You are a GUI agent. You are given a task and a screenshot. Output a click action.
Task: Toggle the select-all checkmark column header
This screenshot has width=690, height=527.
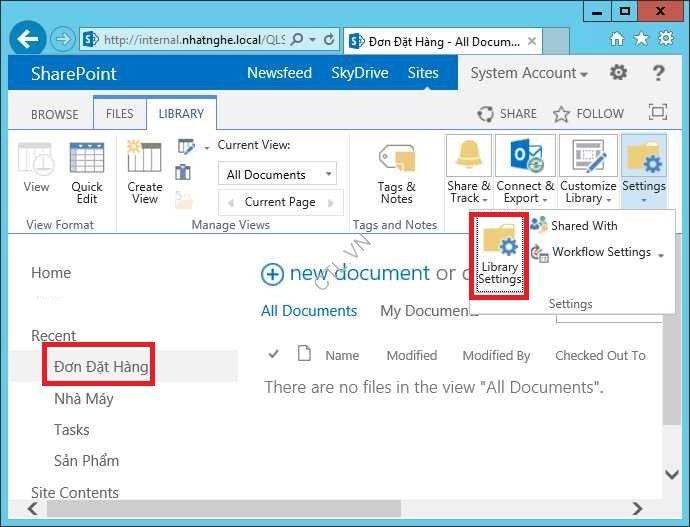tap(274, 354)
